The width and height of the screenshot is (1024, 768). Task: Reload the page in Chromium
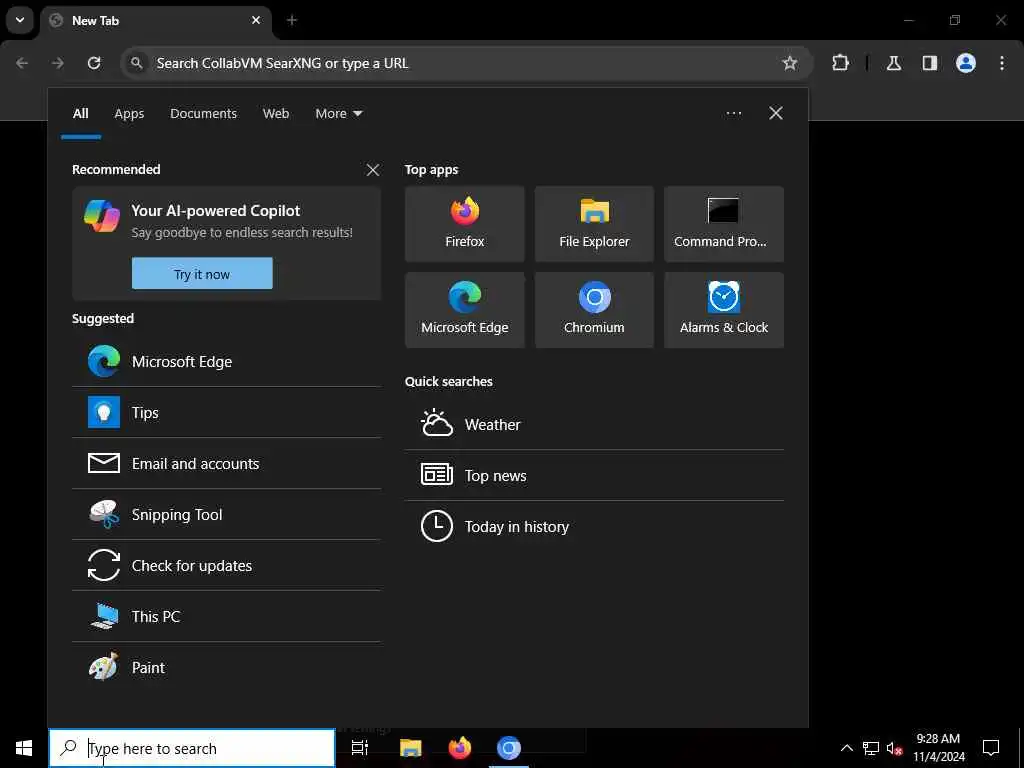94,63
